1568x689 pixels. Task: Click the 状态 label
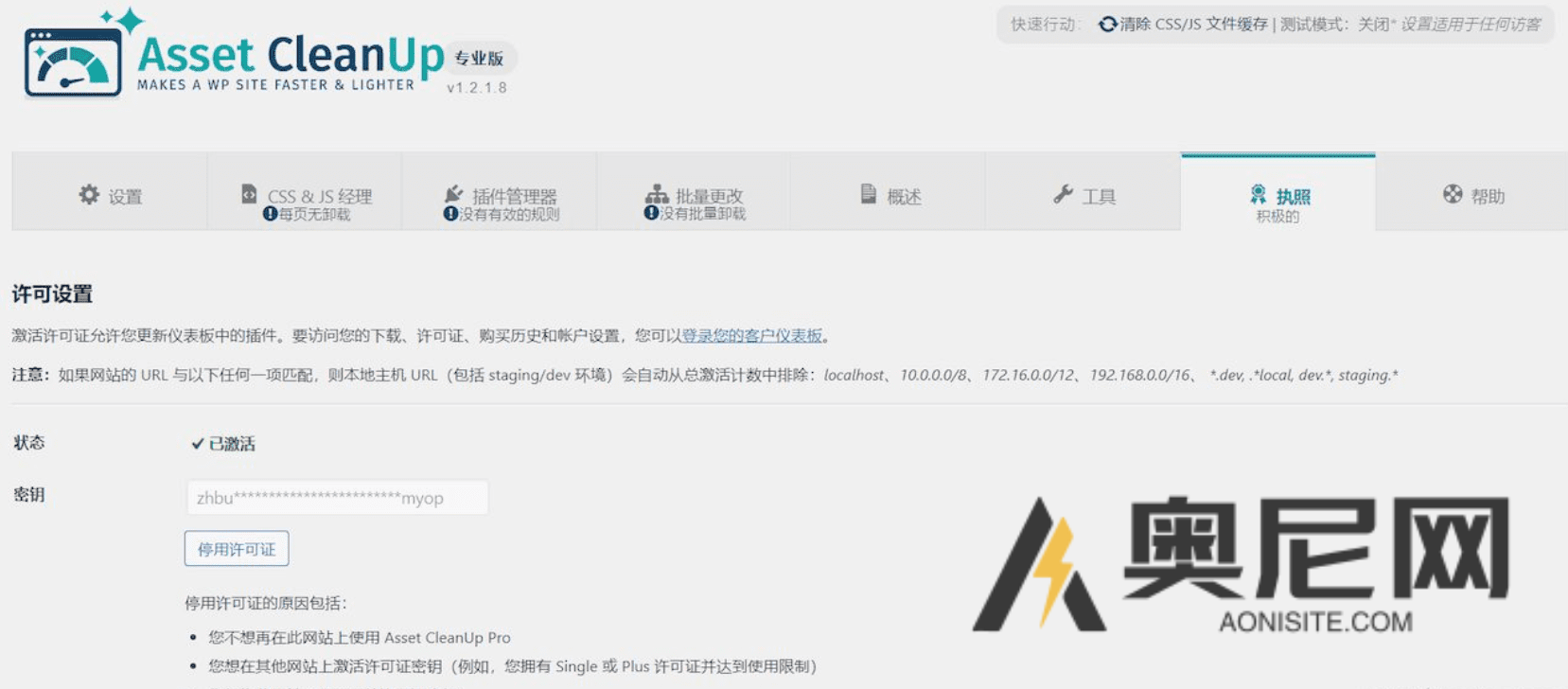click(x=29, y=442)
